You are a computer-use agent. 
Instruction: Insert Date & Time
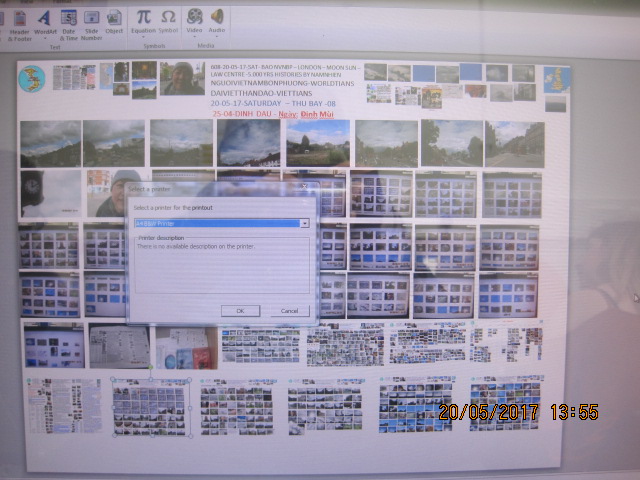pyautogui.click(x=69, y=25)
